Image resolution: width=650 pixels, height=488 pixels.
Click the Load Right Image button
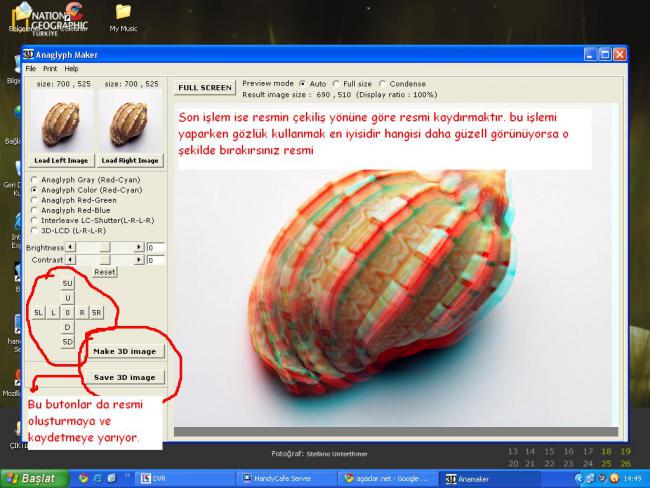(130, 160)
